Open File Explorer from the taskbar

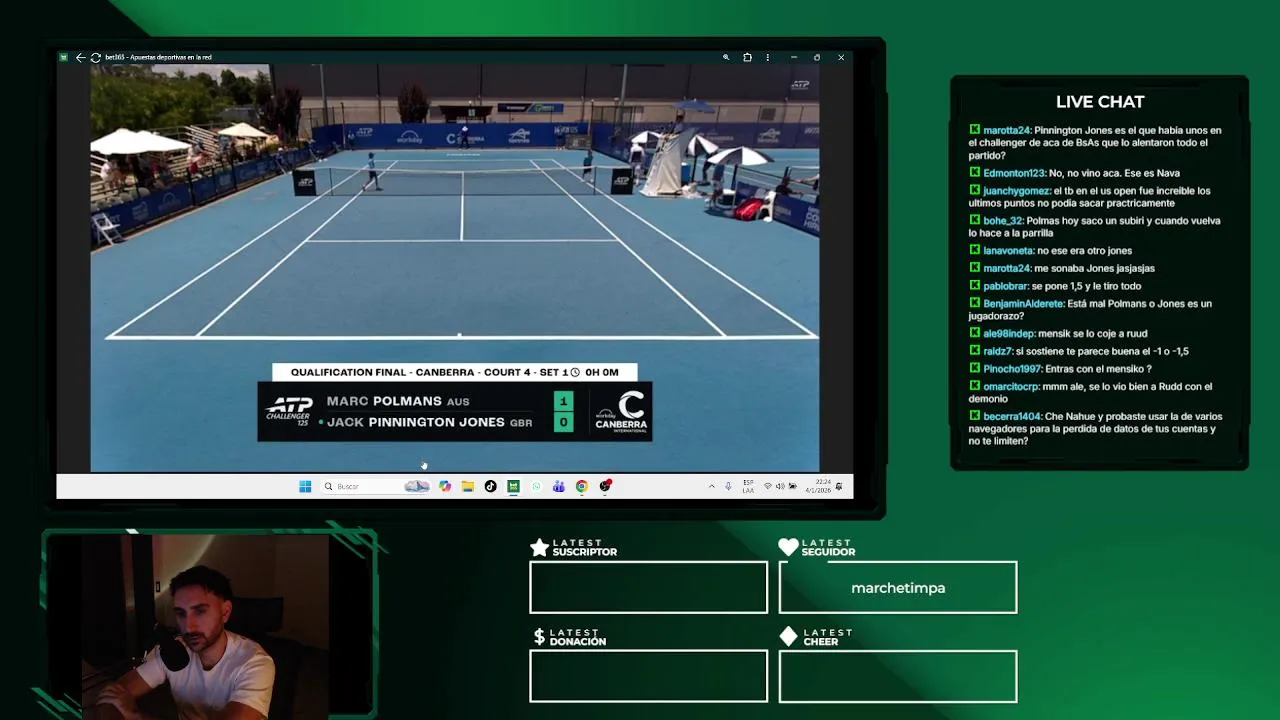pyautogui.click(x=467, y=486)
